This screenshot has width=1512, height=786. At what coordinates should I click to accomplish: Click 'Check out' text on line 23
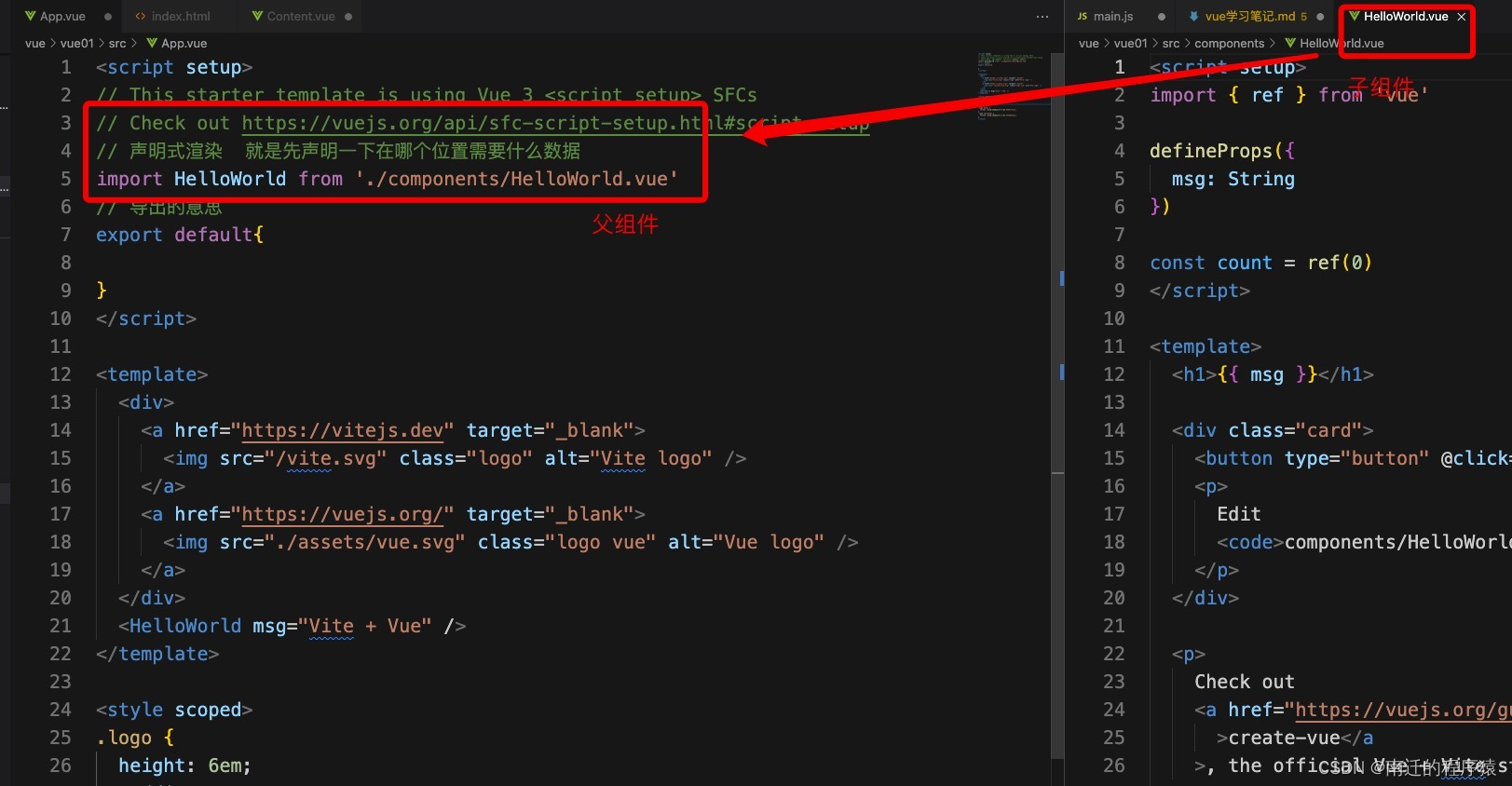[1245, 682]
